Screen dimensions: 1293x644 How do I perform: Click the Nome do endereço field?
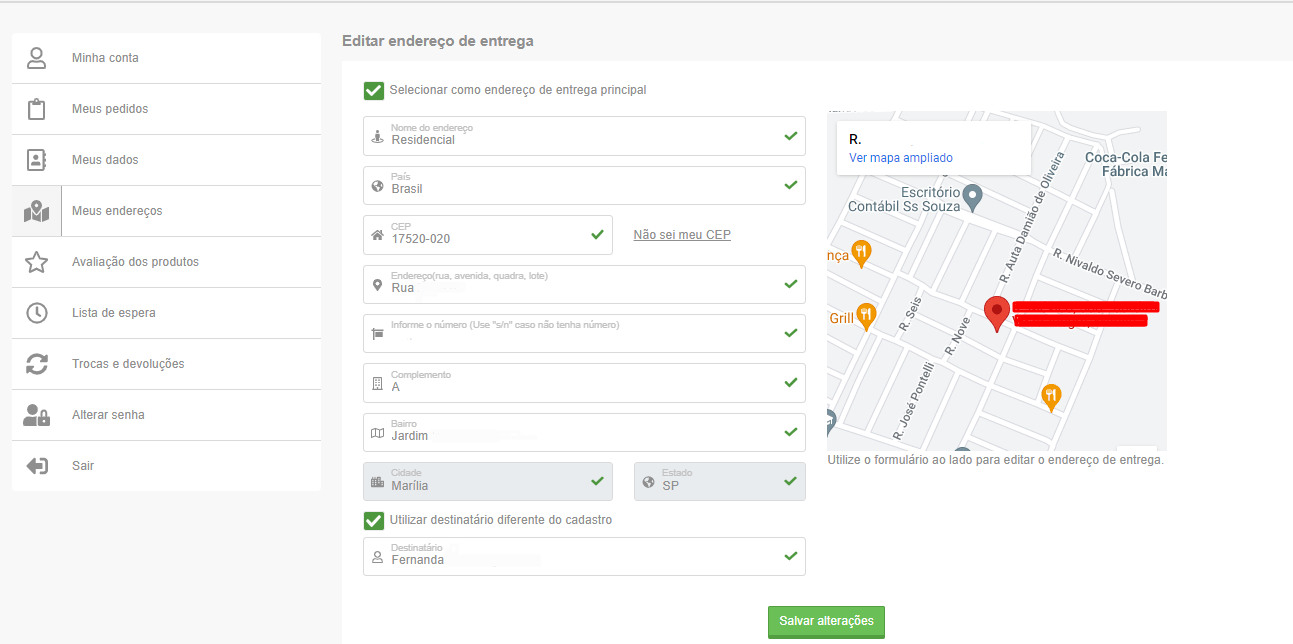point(584,136)
